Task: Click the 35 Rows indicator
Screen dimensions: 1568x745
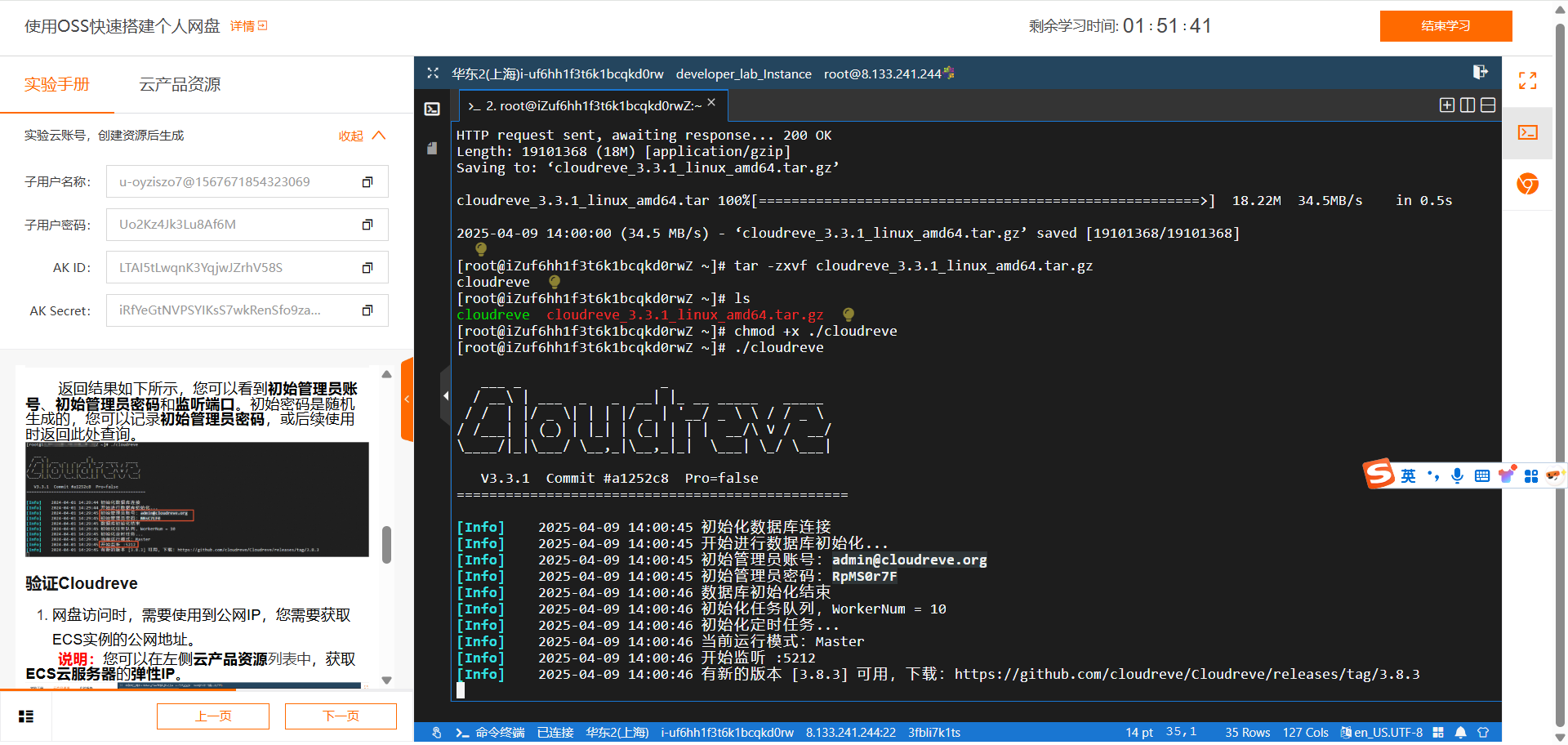Action: 1248,733
